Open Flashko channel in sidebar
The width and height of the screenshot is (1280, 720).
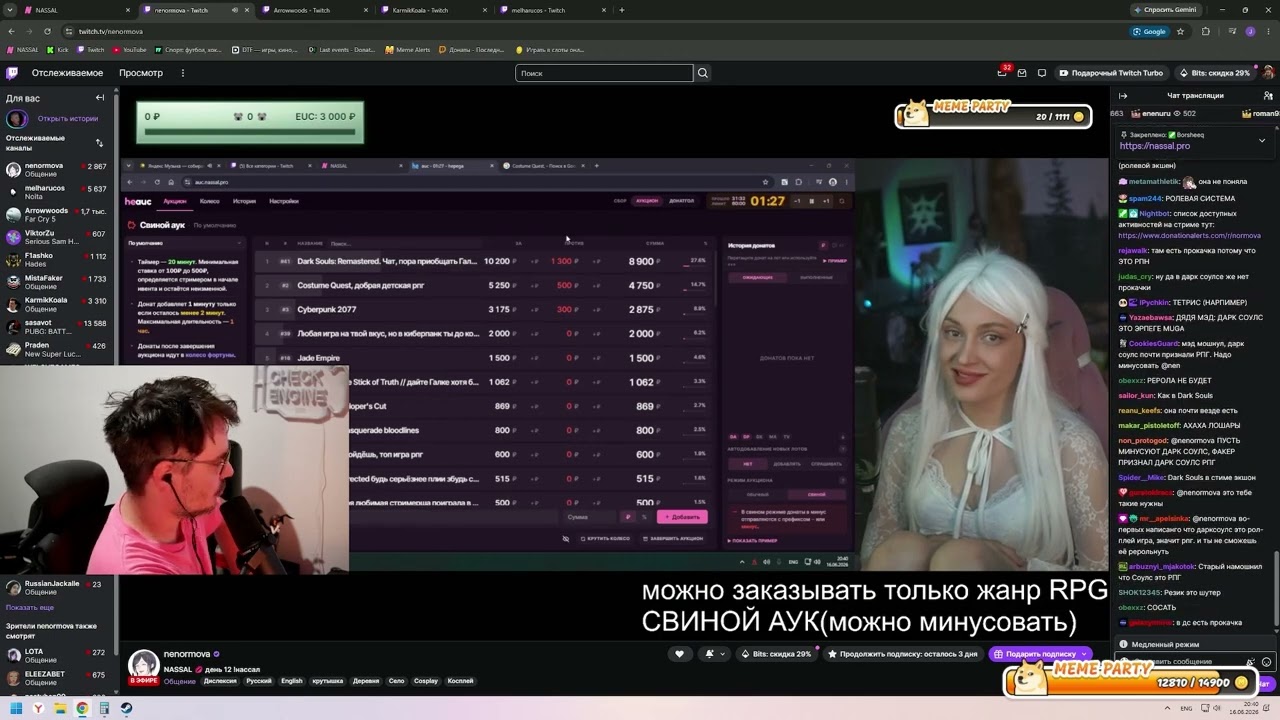[58, 260]
